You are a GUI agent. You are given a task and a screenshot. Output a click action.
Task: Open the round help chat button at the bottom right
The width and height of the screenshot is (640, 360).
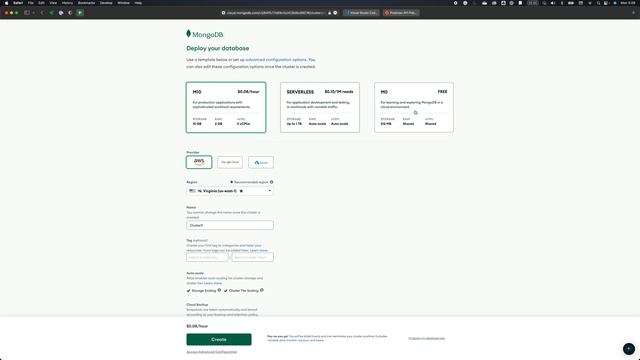click(629, 349)
